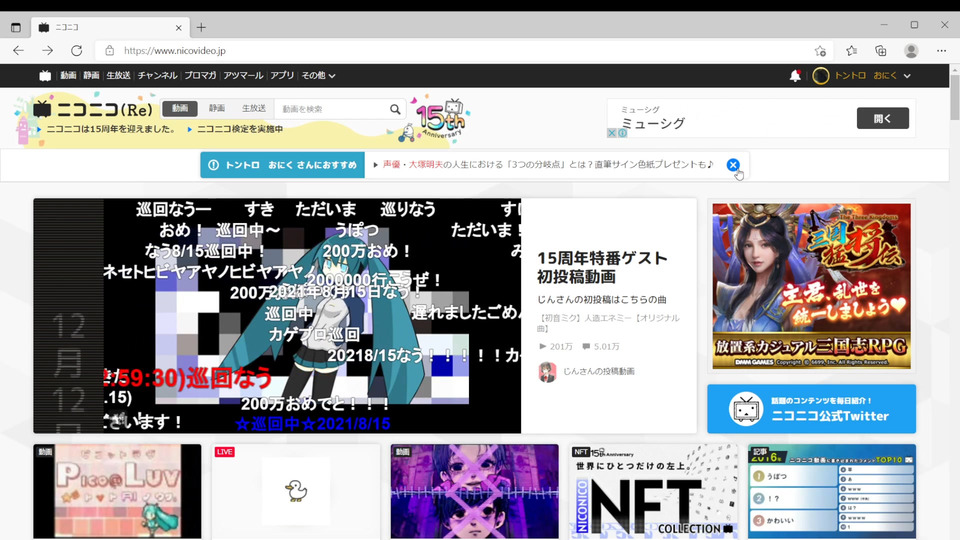Open the アプリ menu item

(x=282, y=75)
